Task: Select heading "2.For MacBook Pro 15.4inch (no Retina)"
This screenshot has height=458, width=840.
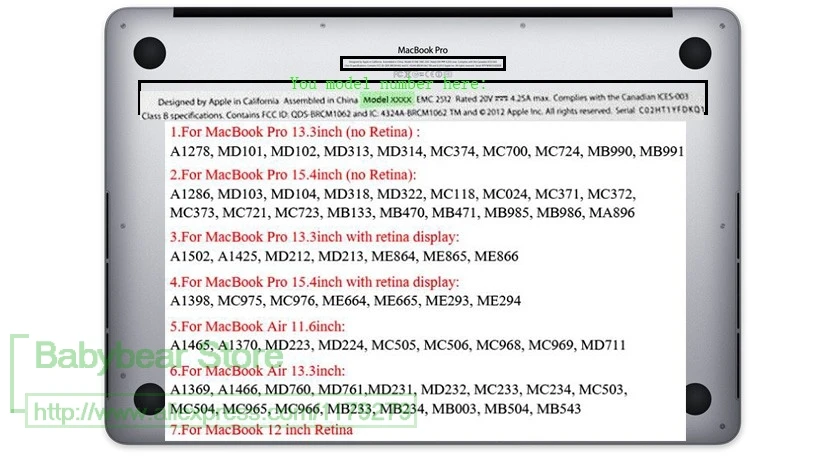Action: point(292,175)
